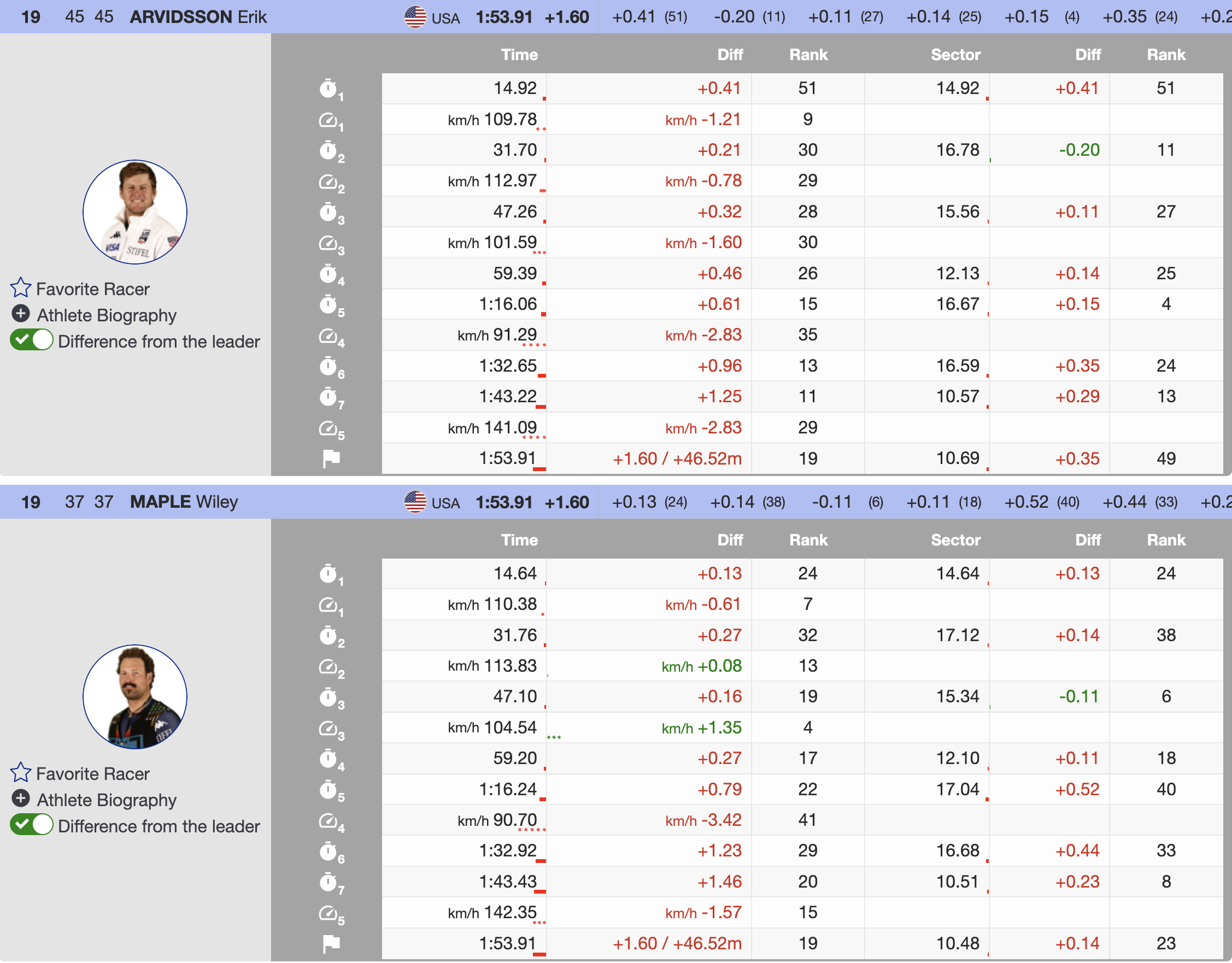The image size is (1232, 963).
Task: Click Time column header in Maple's table
Action: (519, 541)
